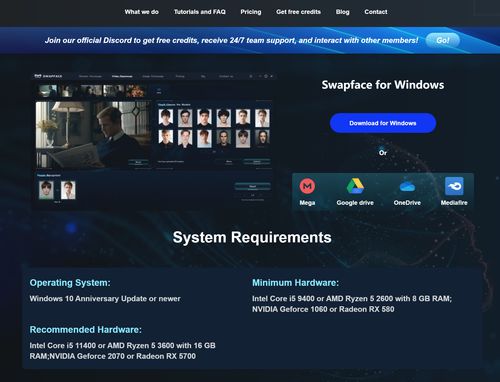Go to the Pricing page

coord(251,12)
